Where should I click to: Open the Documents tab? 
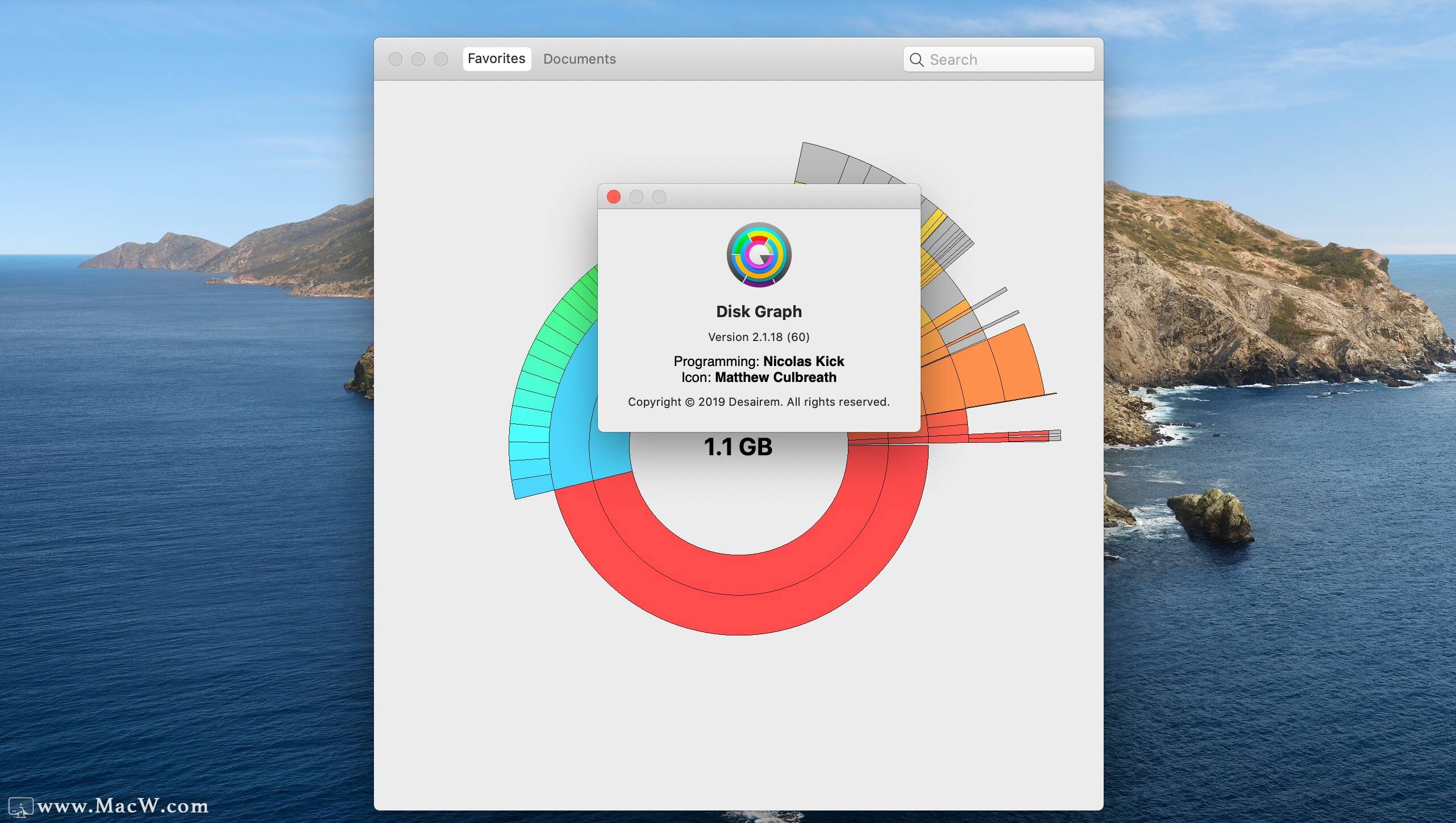click(x=579, y=59)
